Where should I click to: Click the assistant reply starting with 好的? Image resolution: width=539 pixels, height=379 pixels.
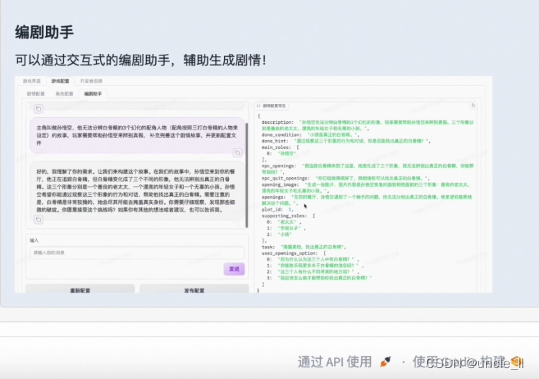pyautogui.click(x=136, y=190)
